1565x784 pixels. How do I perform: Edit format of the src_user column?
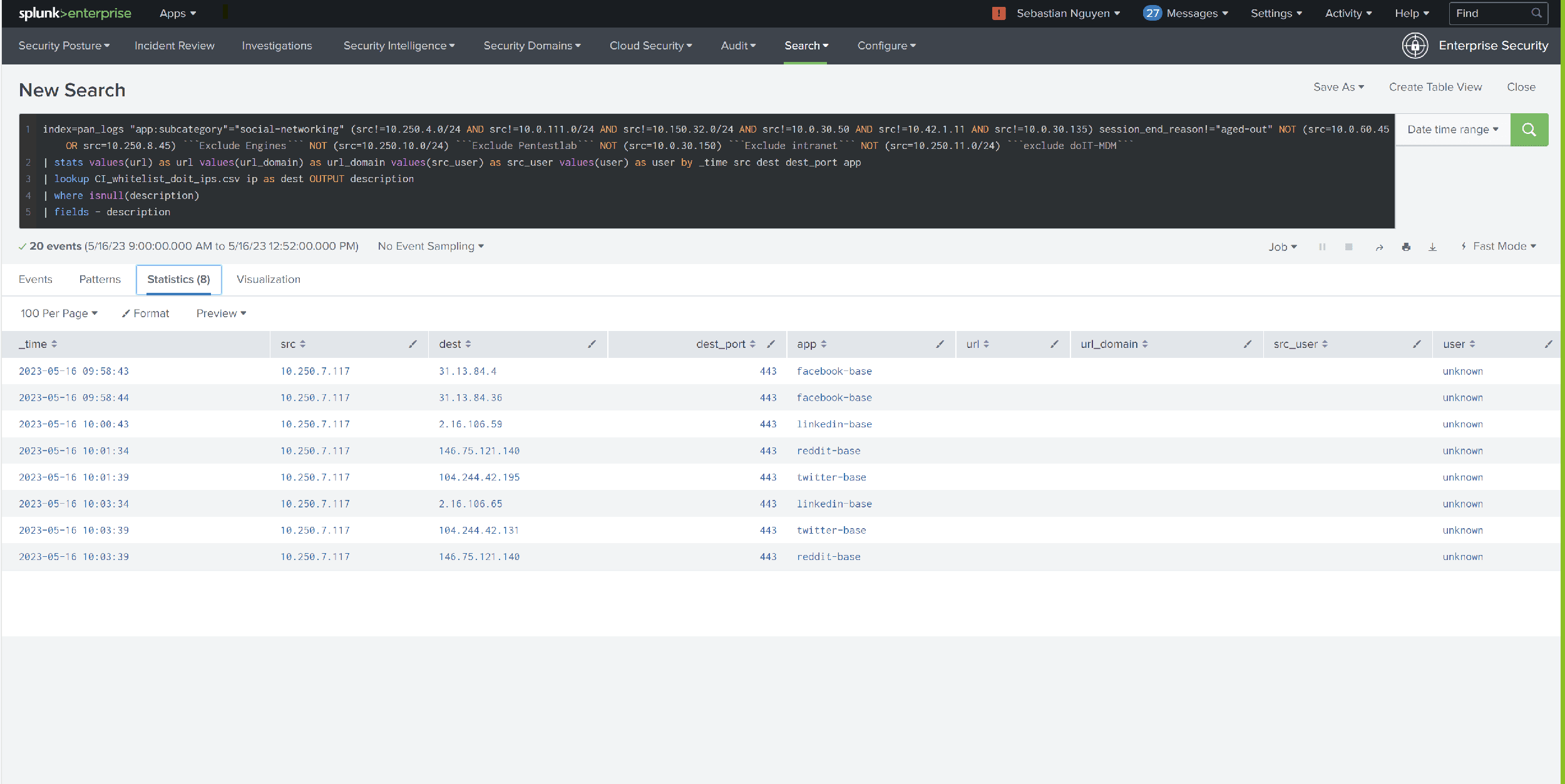tap(1417, 344)
